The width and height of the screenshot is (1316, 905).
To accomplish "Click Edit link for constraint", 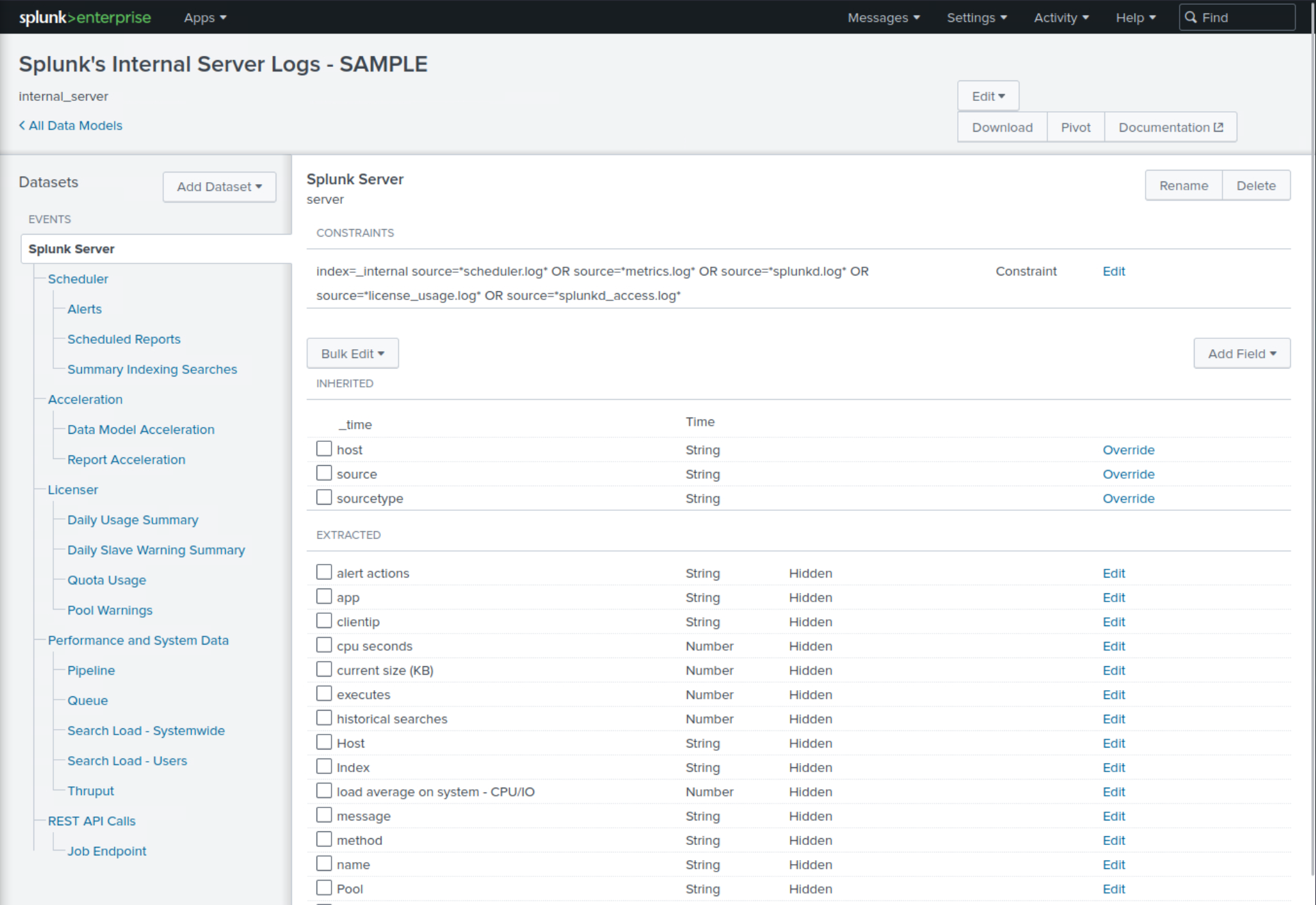I will (1113, 271).
